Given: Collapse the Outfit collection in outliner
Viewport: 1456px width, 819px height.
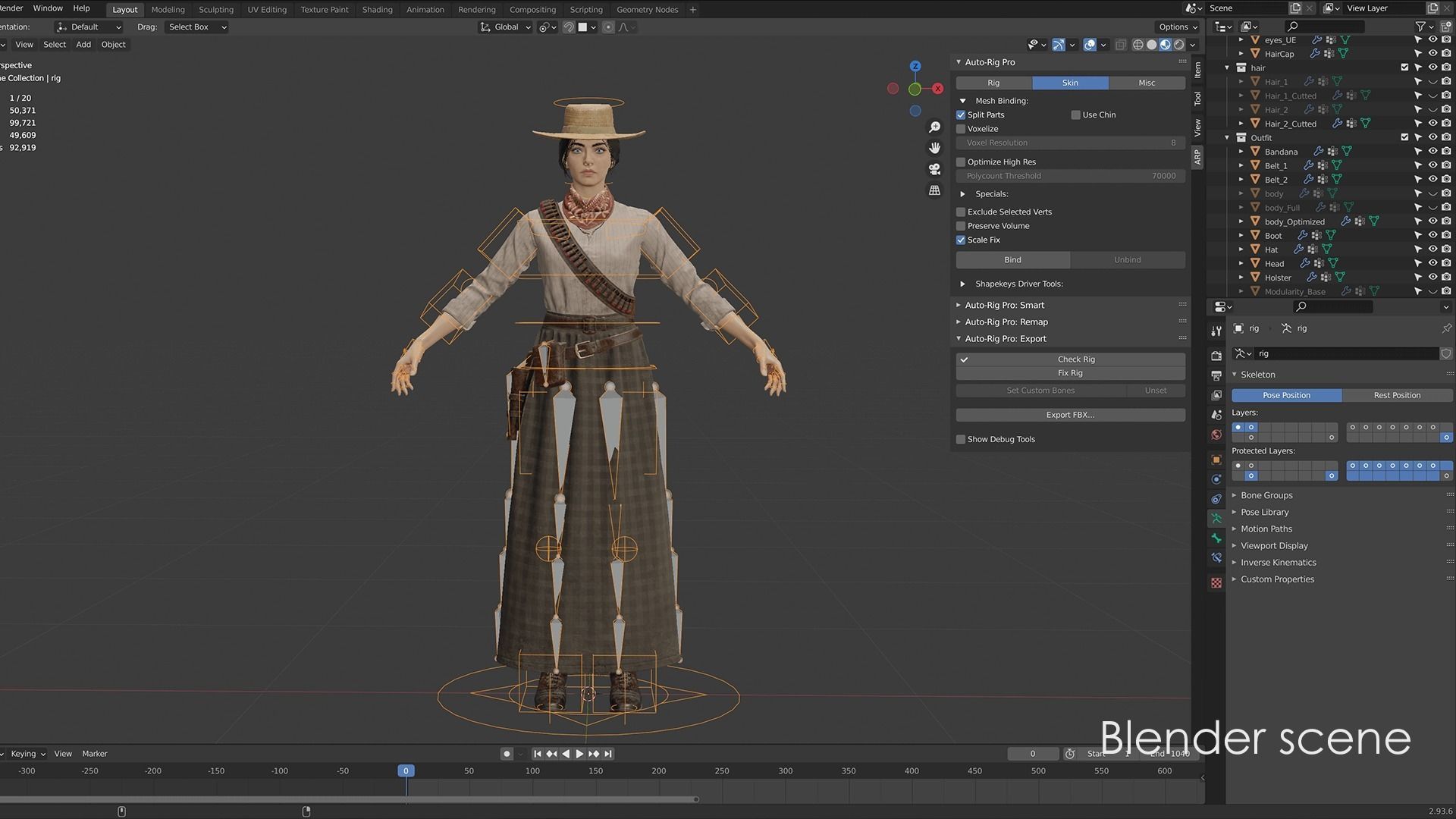Looking at the screenshot, I should 1227,138.
